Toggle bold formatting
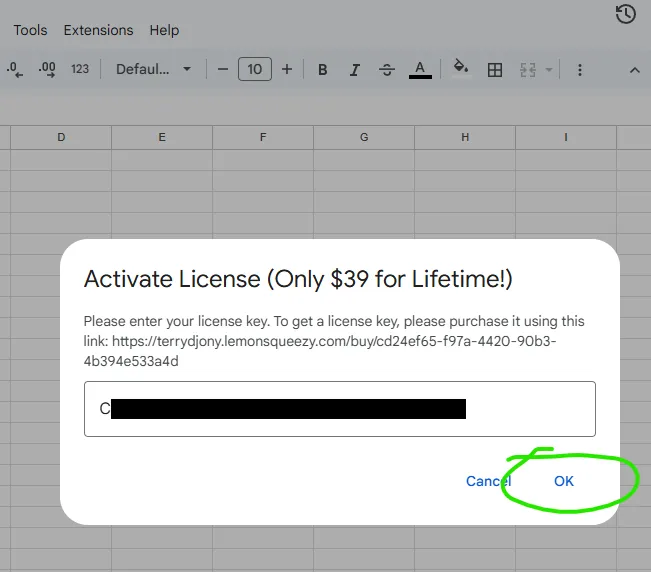 click(x=323, y=70)
